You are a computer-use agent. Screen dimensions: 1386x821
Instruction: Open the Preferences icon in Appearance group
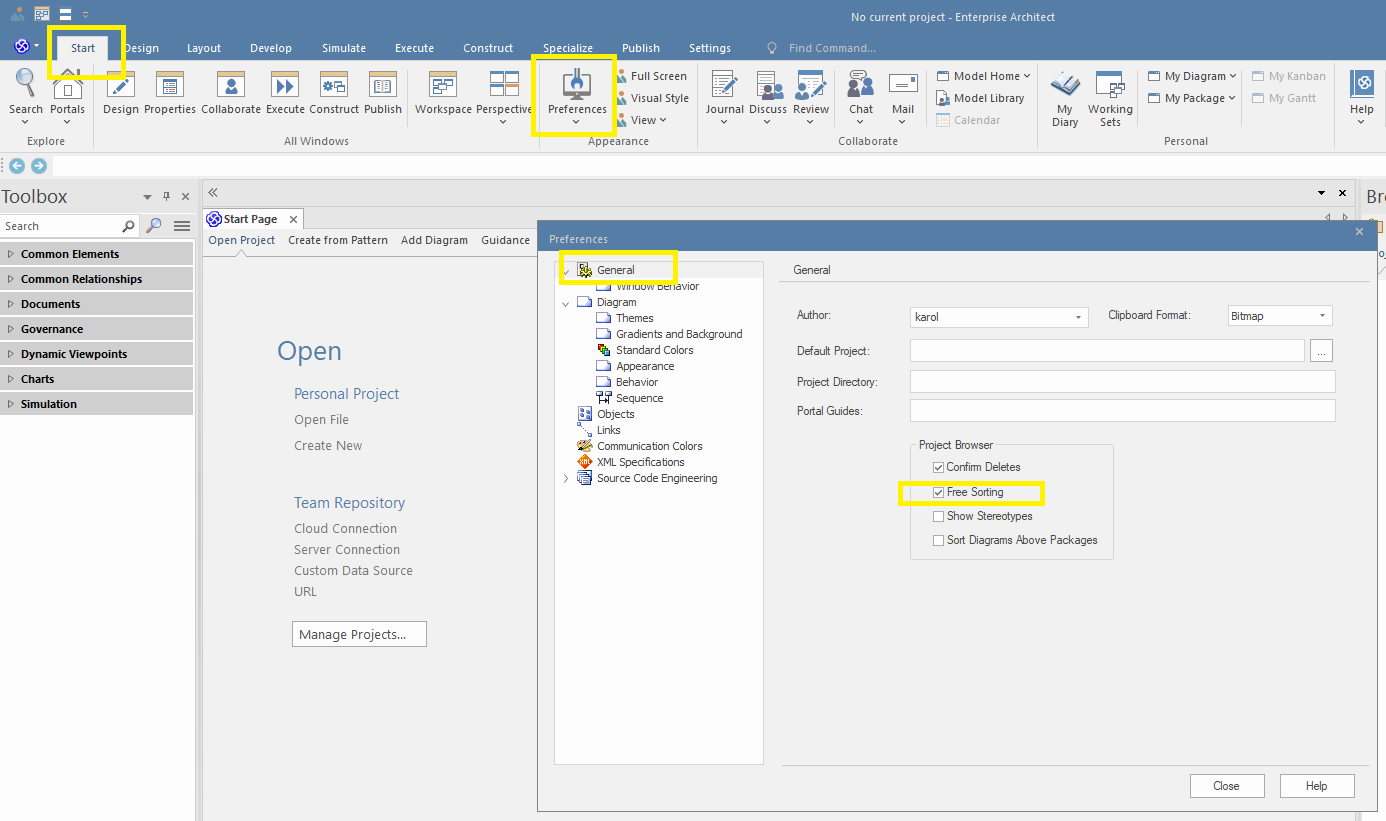[577, 96]
